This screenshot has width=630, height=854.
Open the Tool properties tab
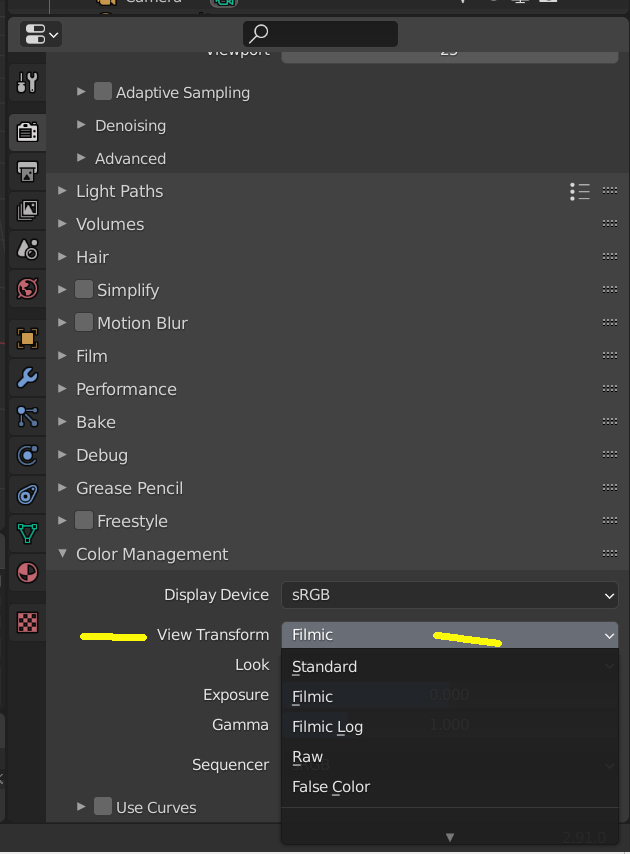click(x=27, y=83)
